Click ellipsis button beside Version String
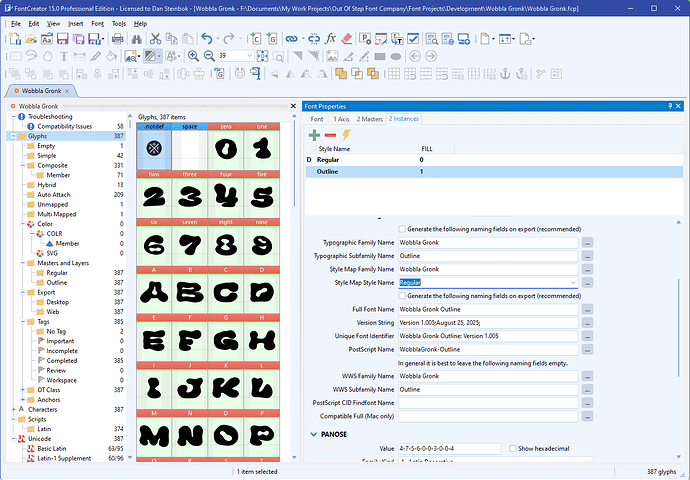The height and width of the screenshot is (480, 690). pos(587,322)
